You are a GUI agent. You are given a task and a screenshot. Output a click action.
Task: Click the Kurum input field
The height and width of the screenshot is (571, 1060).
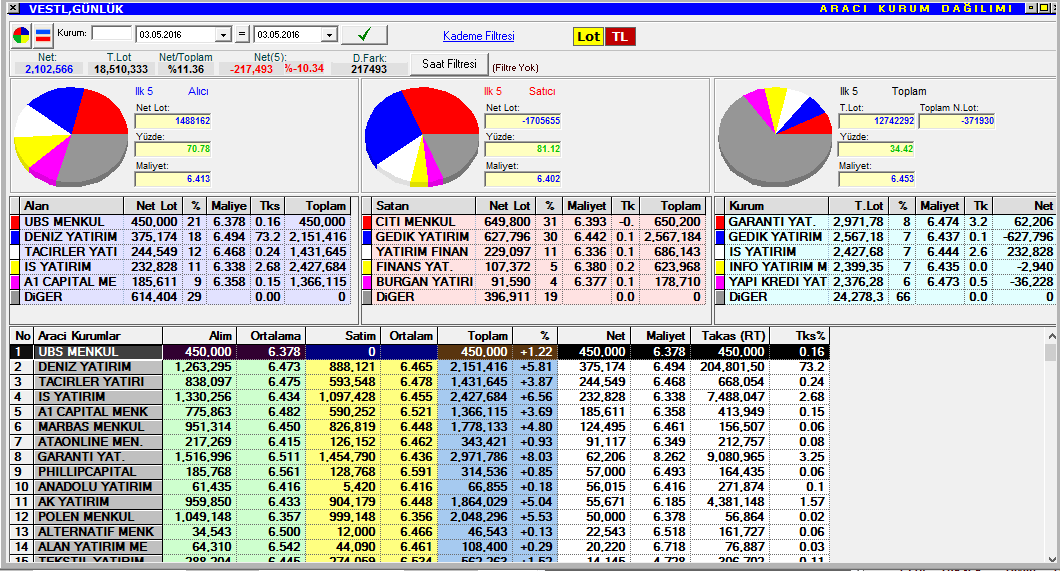tap(111, 34)
